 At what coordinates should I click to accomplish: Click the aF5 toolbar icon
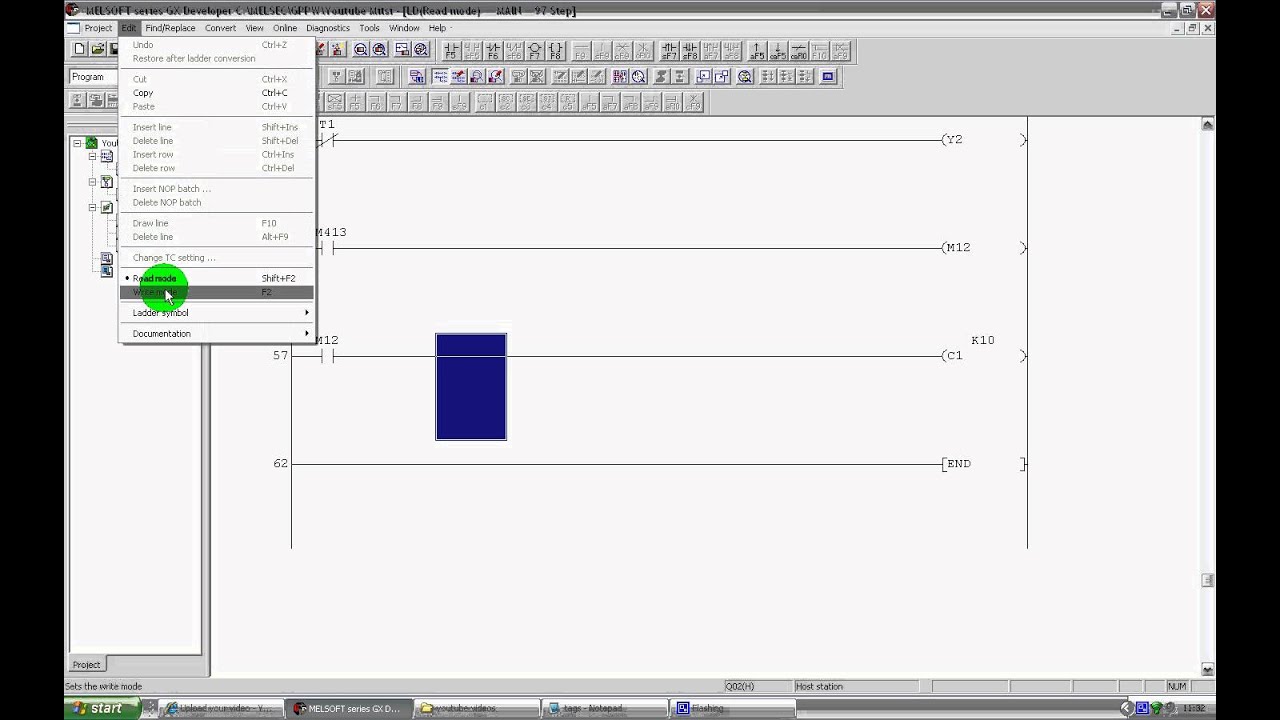tap(757, 50)
